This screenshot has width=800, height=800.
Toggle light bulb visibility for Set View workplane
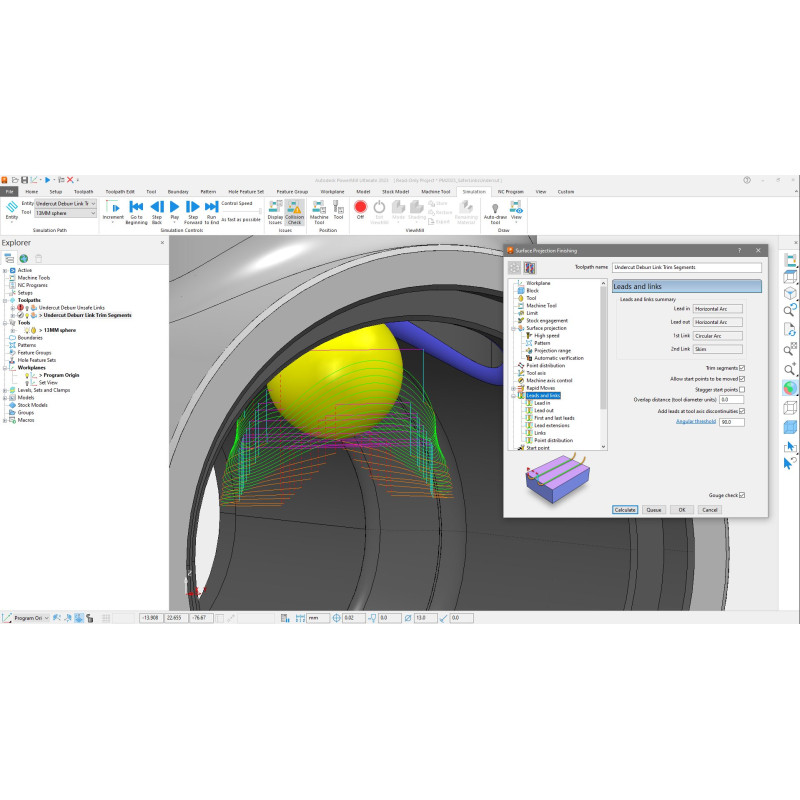pos(27,382)
